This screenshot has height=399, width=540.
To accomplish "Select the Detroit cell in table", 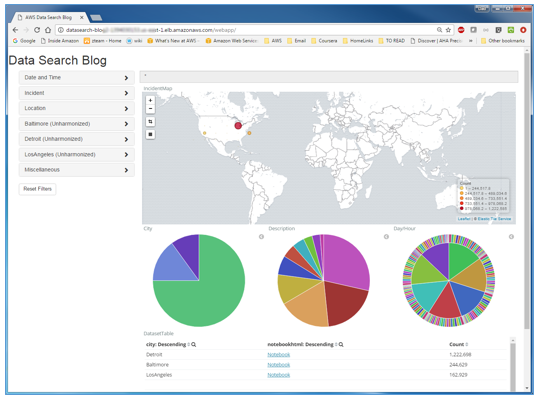I will click(154, 355).
